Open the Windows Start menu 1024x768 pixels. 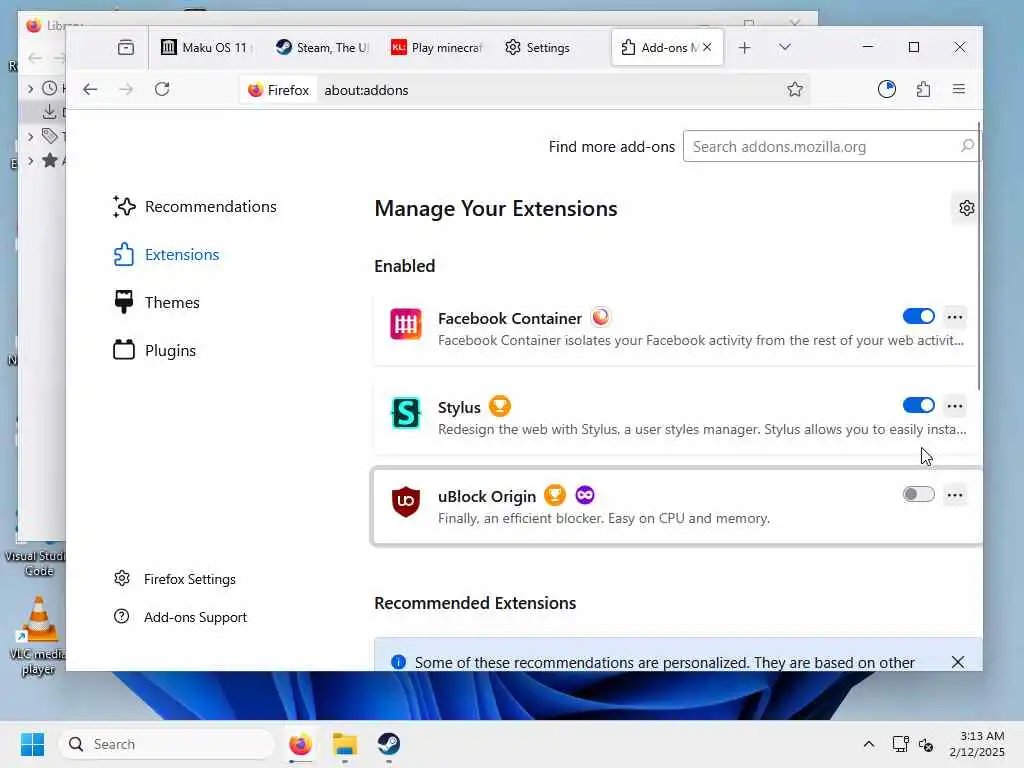point(32,744)
